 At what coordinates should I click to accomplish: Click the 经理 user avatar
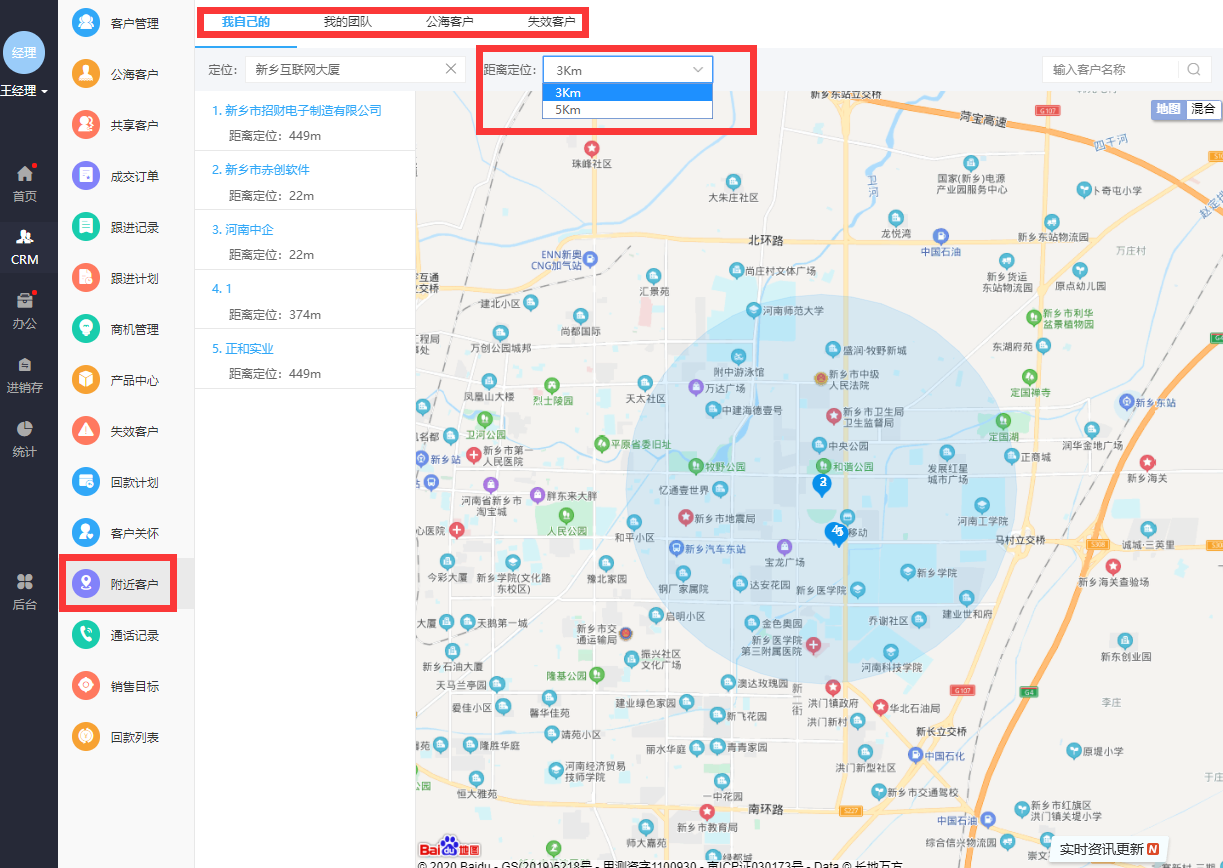24,52
